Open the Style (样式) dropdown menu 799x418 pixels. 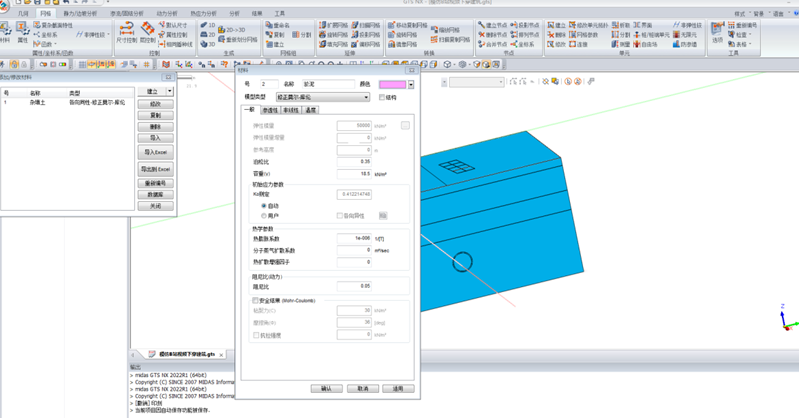pos(740,14)
